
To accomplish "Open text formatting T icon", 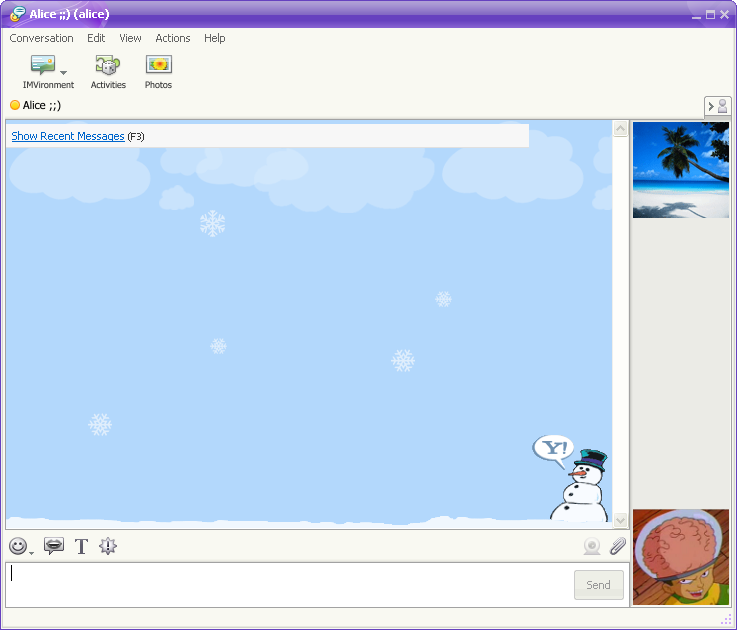I will click(81, 546).
